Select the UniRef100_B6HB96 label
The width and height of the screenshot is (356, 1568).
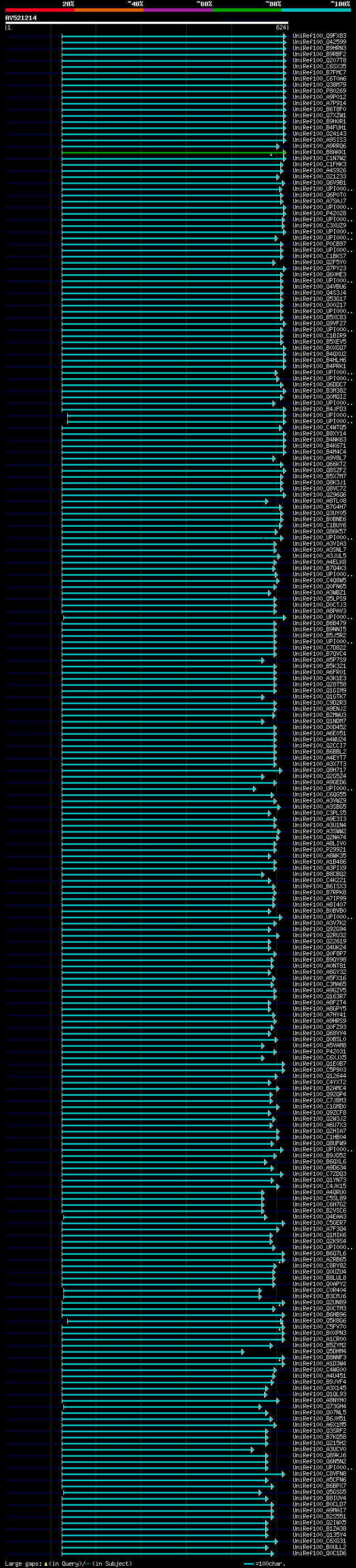pos(319,1314)
